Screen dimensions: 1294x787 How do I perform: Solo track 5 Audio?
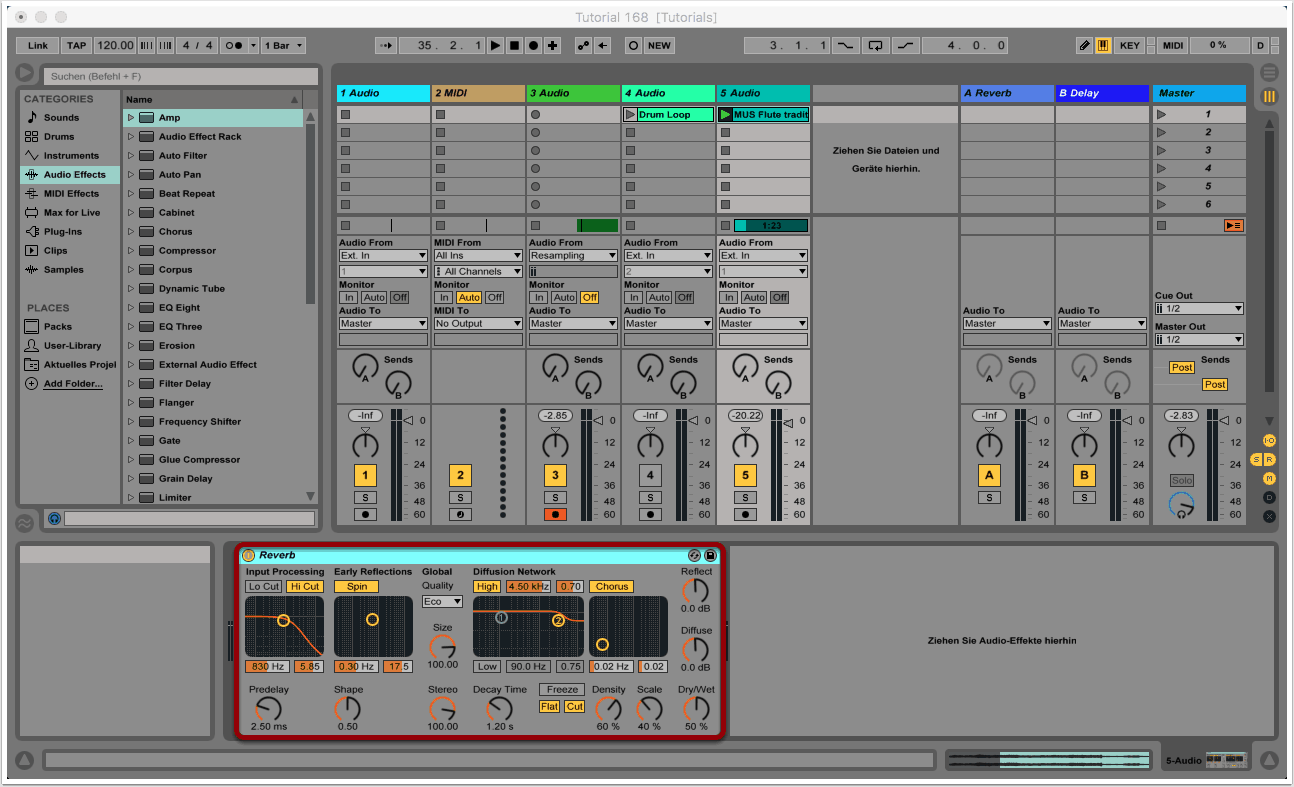click(744, 498)
